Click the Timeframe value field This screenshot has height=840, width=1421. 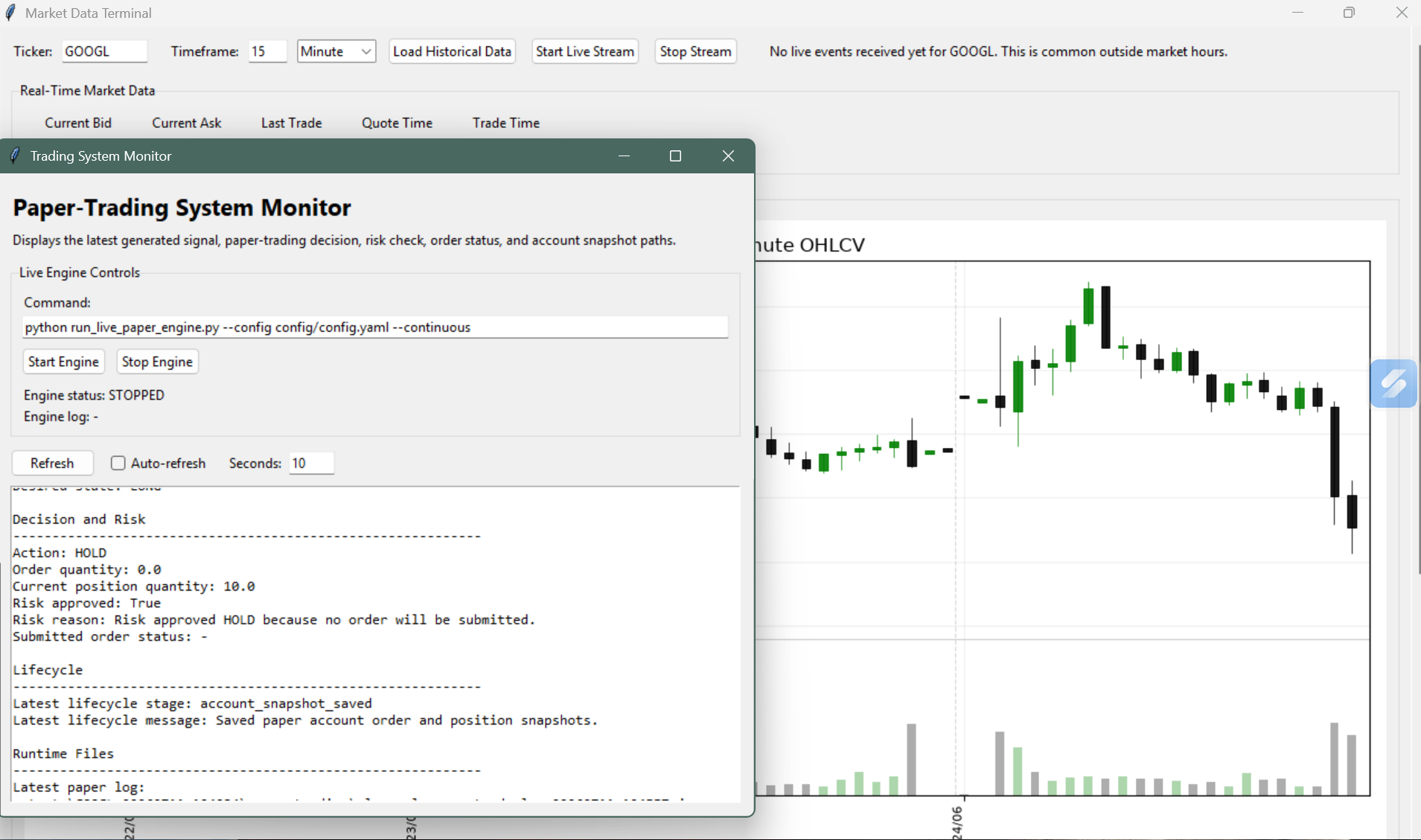pos(267,51)
